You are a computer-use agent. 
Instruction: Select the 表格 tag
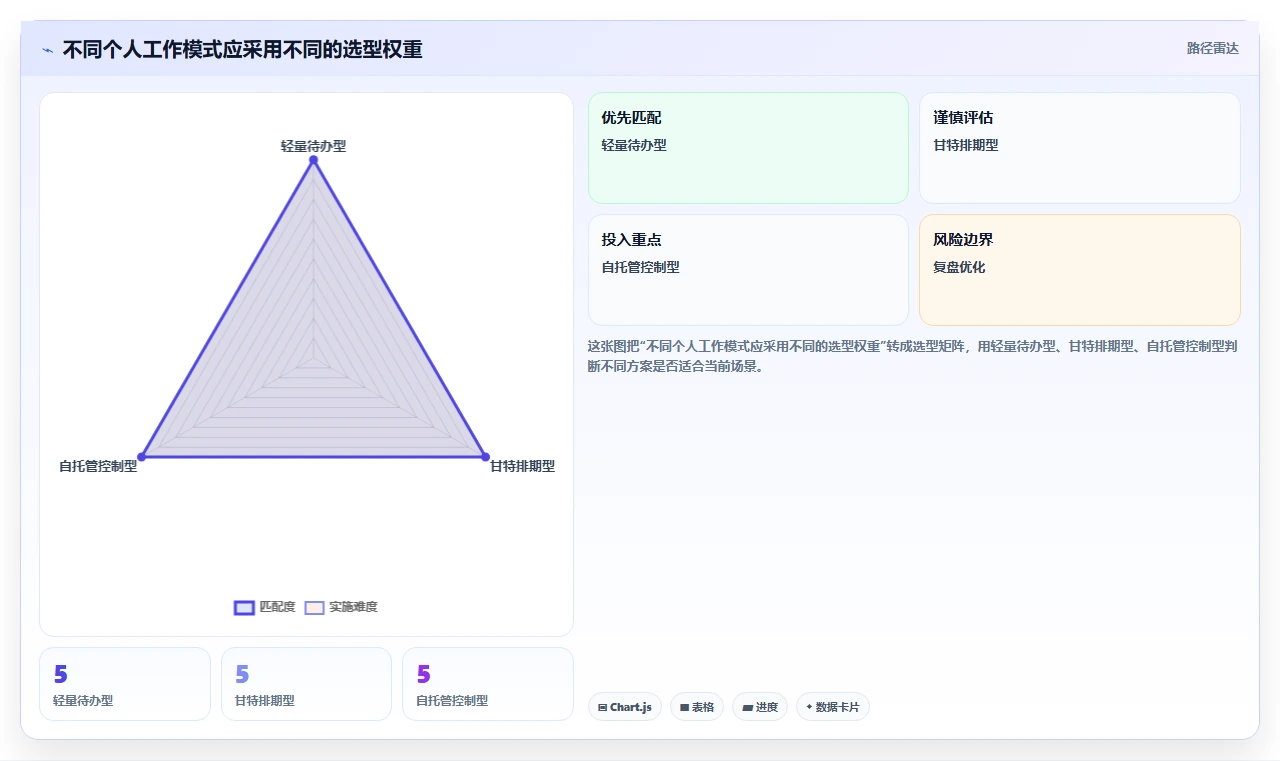click(x=696, y=707)
